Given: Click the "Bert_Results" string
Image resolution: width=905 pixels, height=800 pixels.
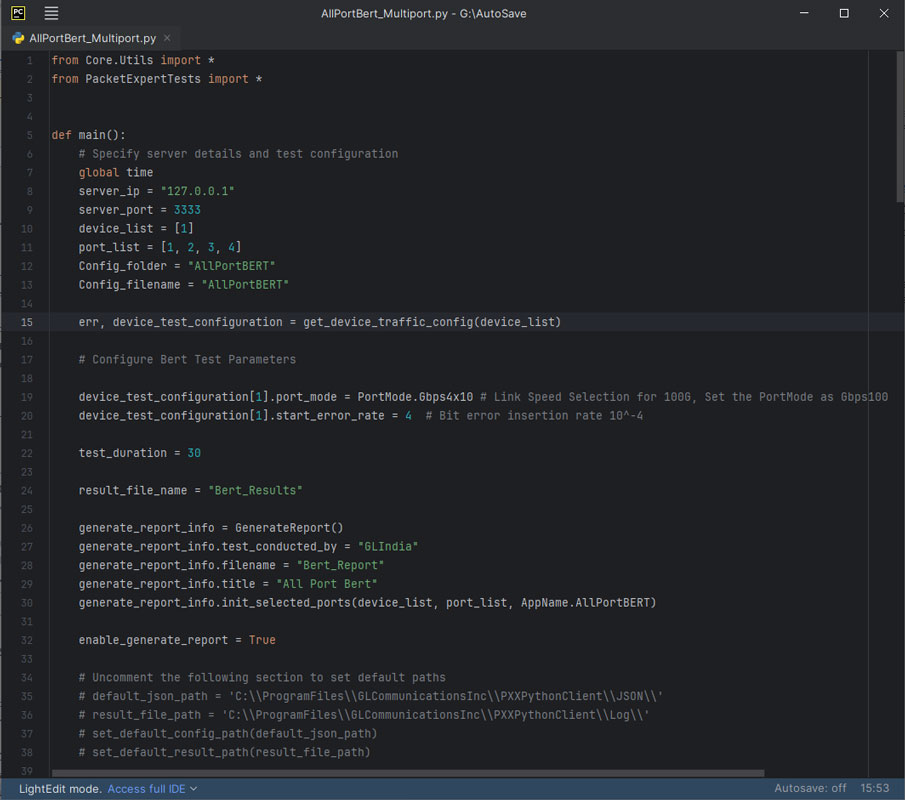Looking at the screenshot, I should [x=255, y=491].
